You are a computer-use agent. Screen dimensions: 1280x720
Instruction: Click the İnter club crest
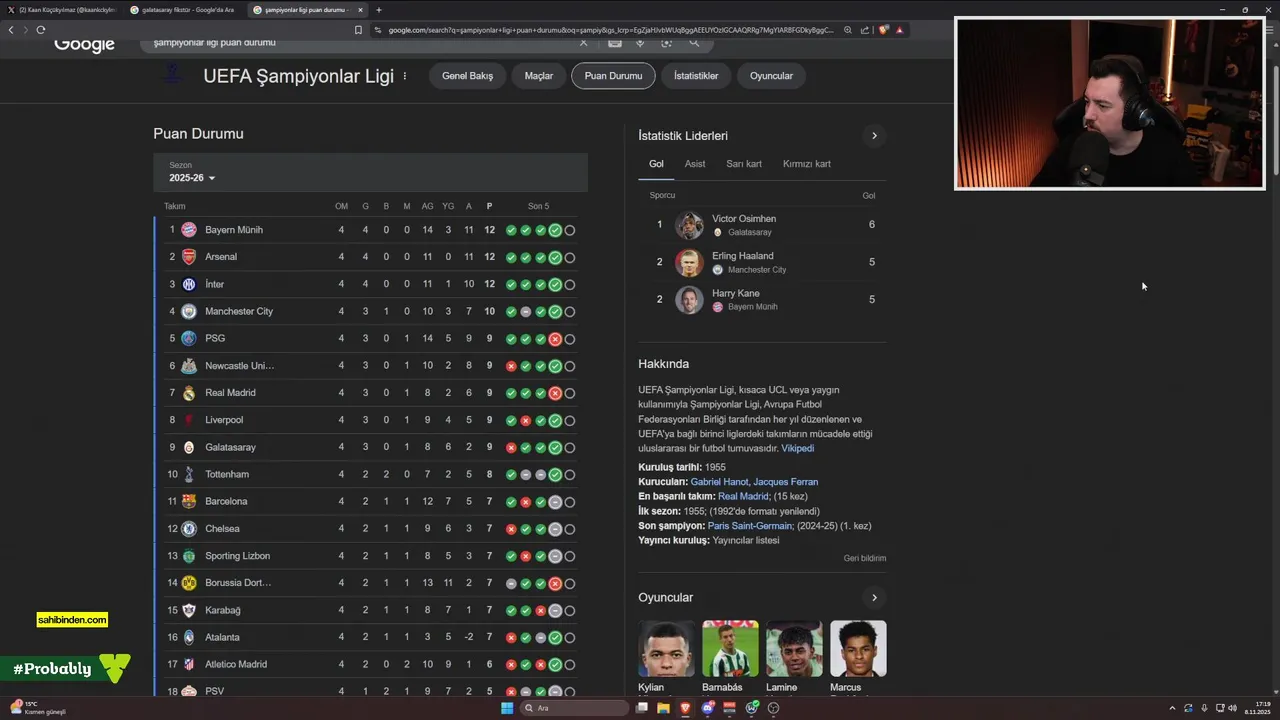pyautogui.click(x=189, y=284)
